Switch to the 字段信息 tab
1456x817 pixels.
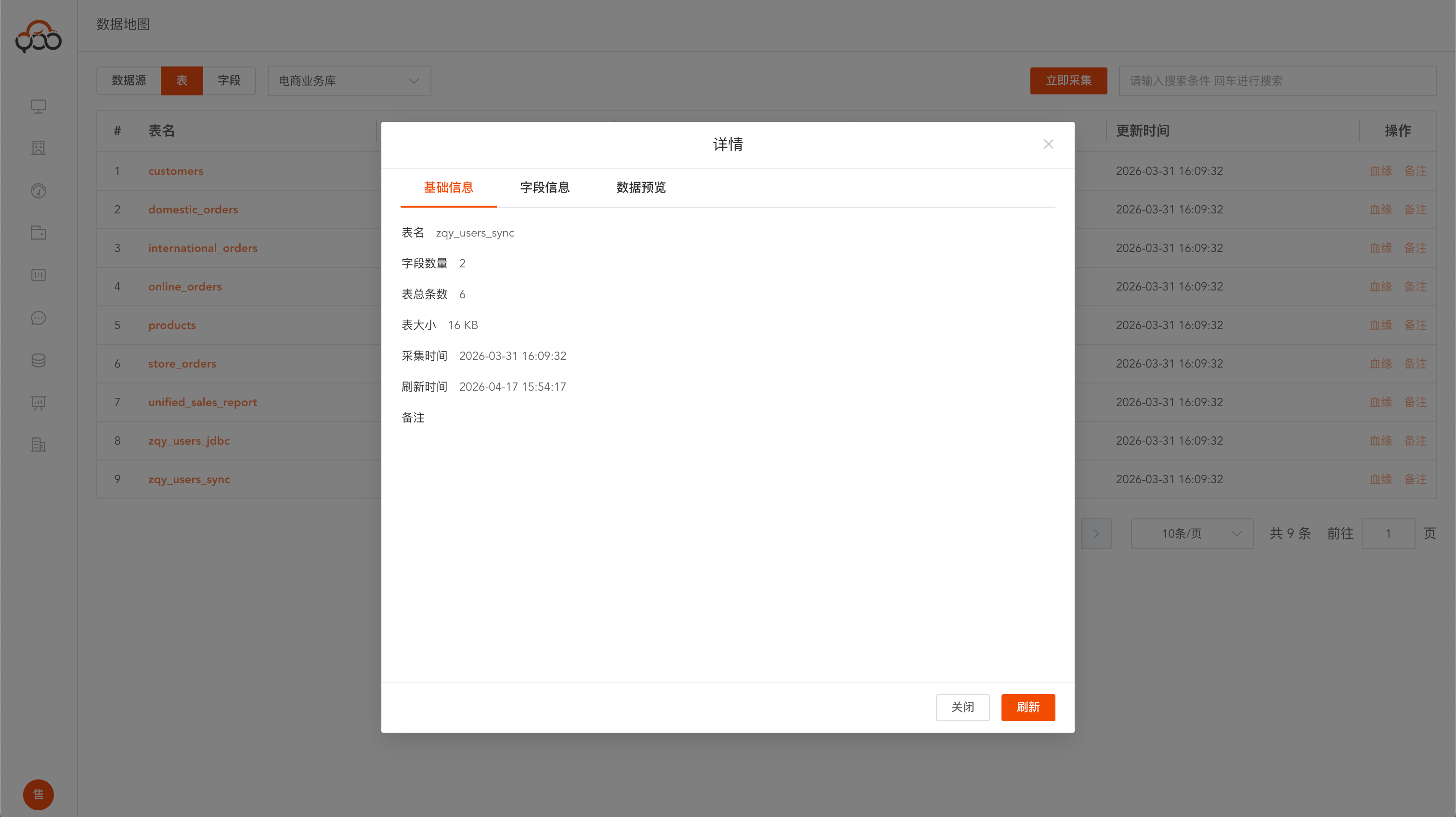(x=544, y=187)
